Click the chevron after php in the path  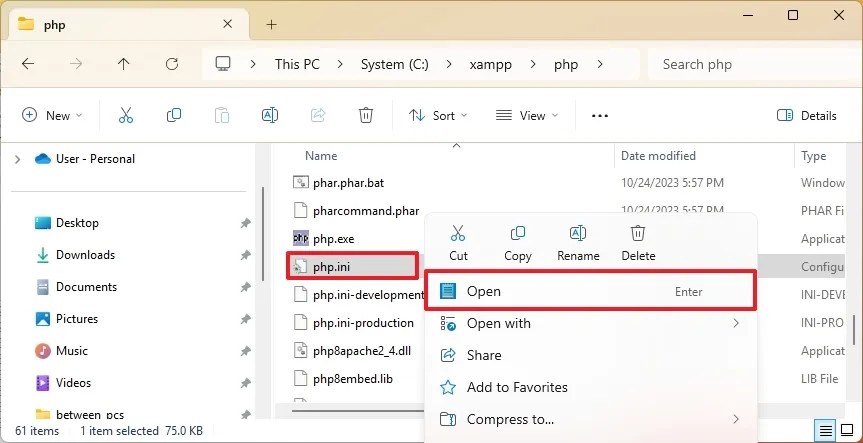600,64
